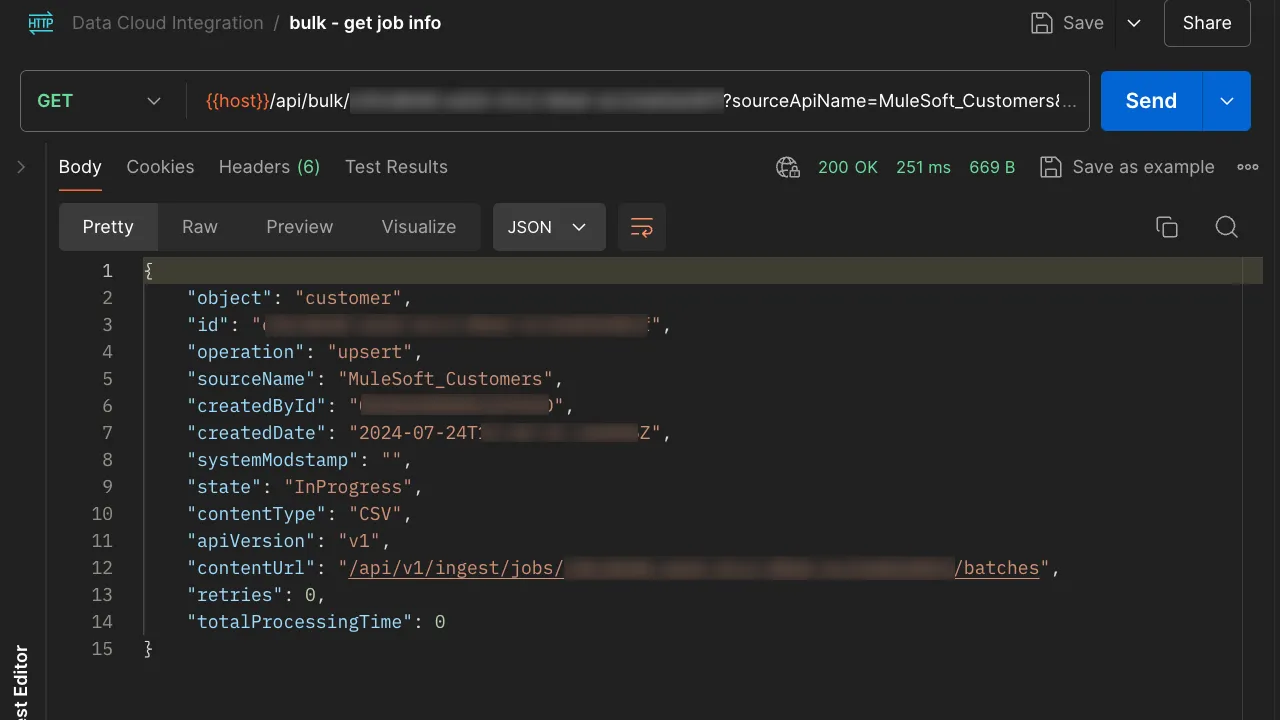Open the Data Cloud Integration breadcrumb
Viewport: 1280px width, 720px height.
tap(168, 23)
